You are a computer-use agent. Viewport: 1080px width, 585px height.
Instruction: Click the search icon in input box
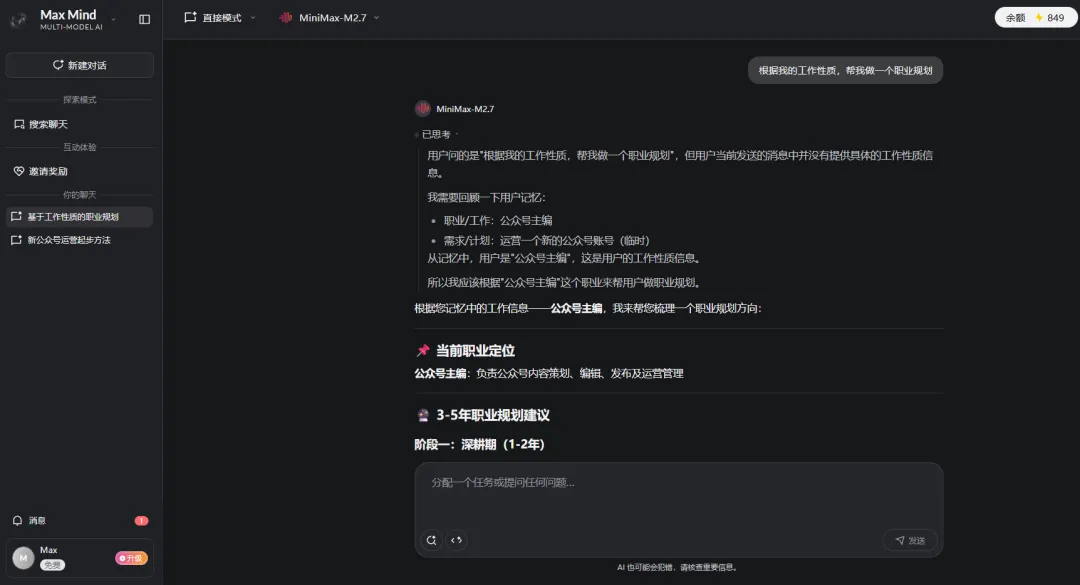431,540
